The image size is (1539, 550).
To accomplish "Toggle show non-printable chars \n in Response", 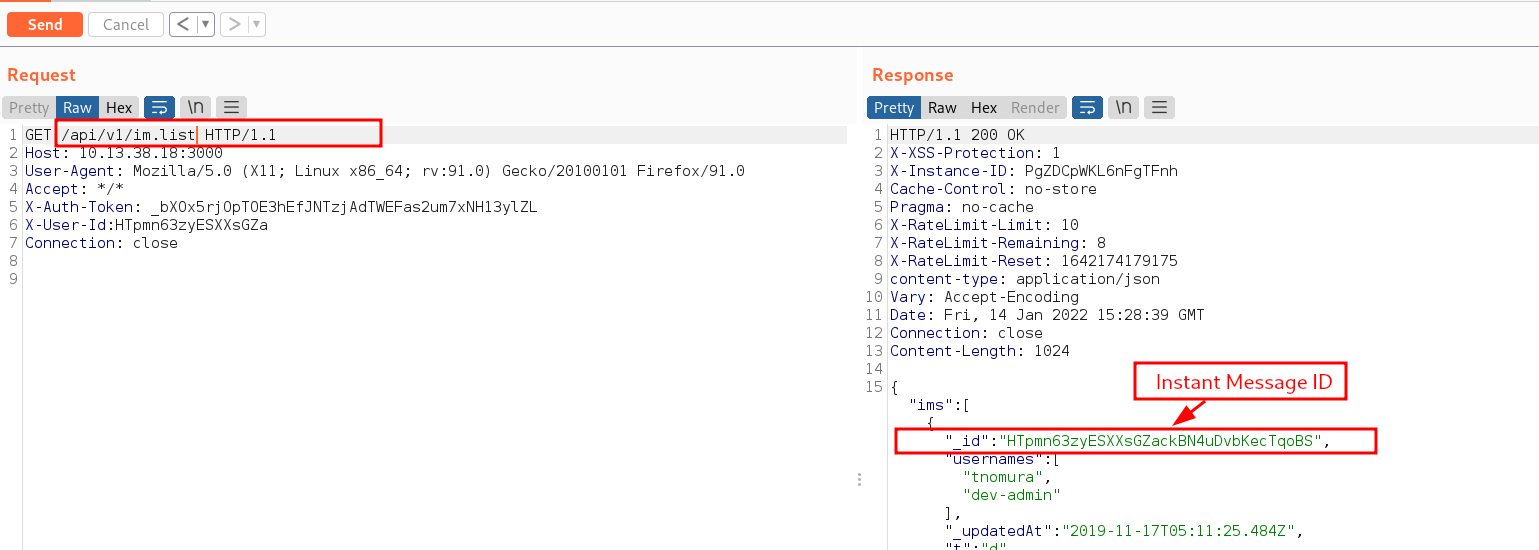I will click(x=1124, y=107).
